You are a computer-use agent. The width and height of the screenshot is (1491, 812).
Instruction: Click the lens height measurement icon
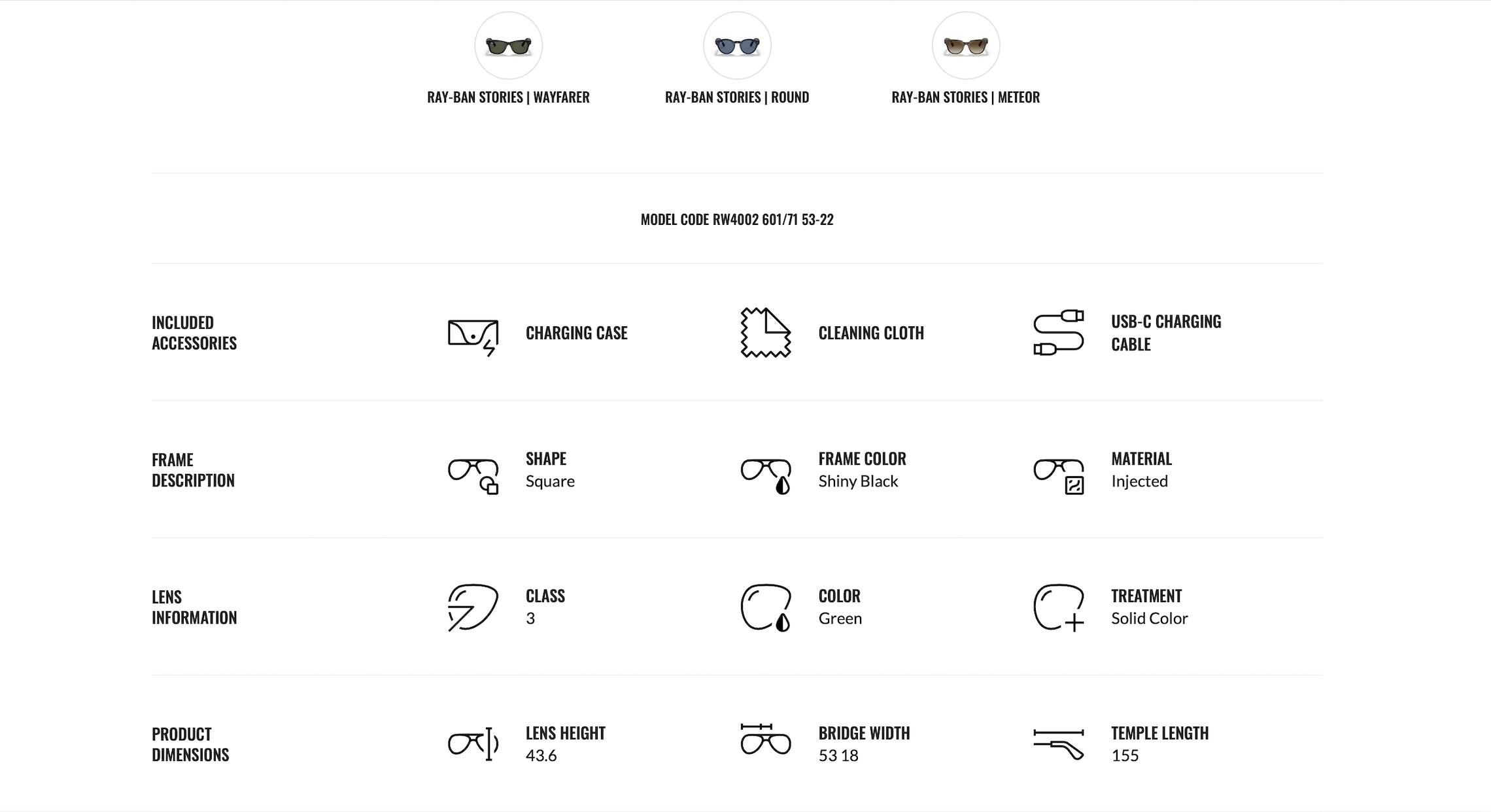tap(472, 743)
